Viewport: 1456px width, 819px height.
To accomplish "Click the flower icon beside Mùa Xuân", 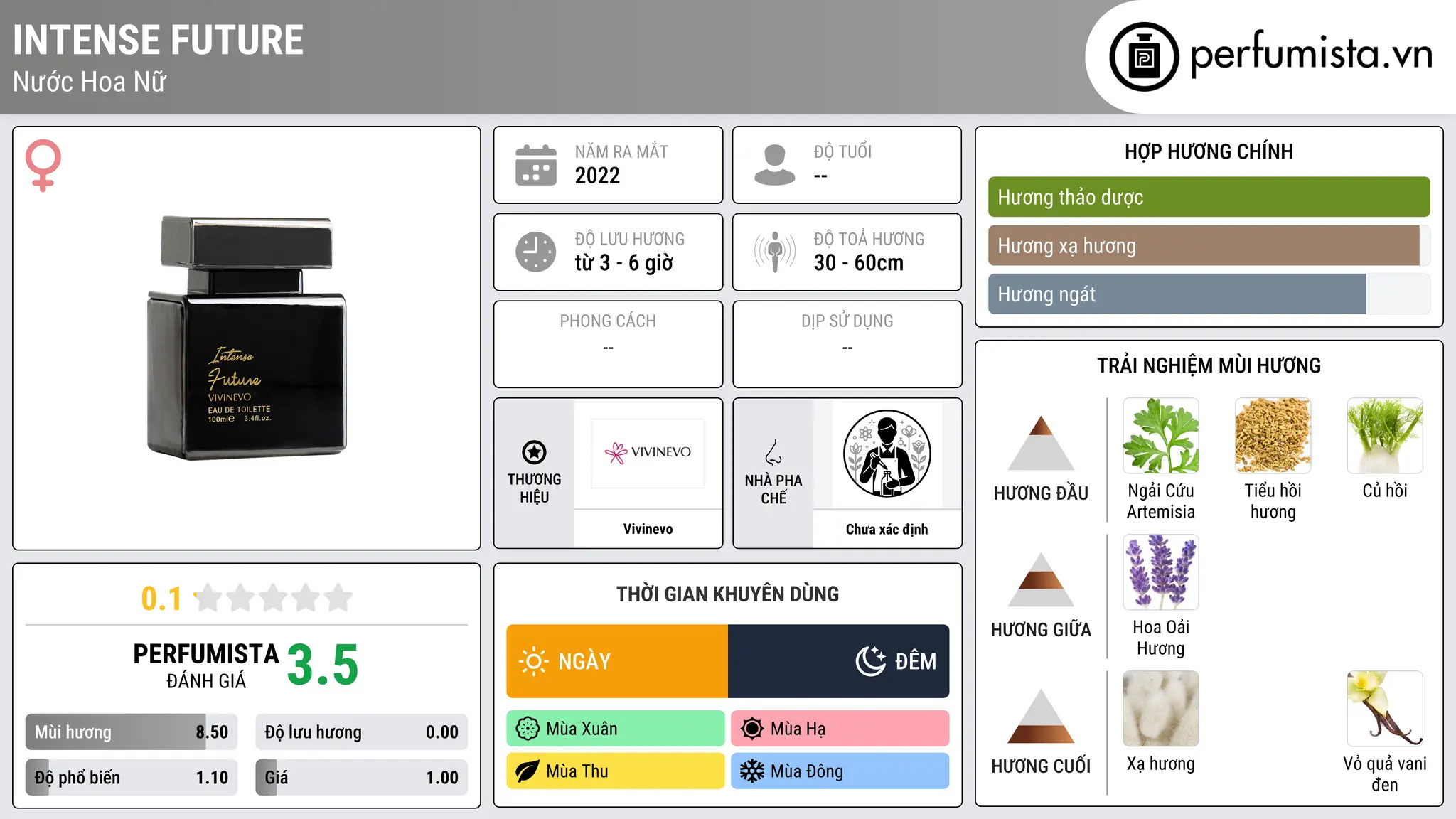I will [528, 729].
